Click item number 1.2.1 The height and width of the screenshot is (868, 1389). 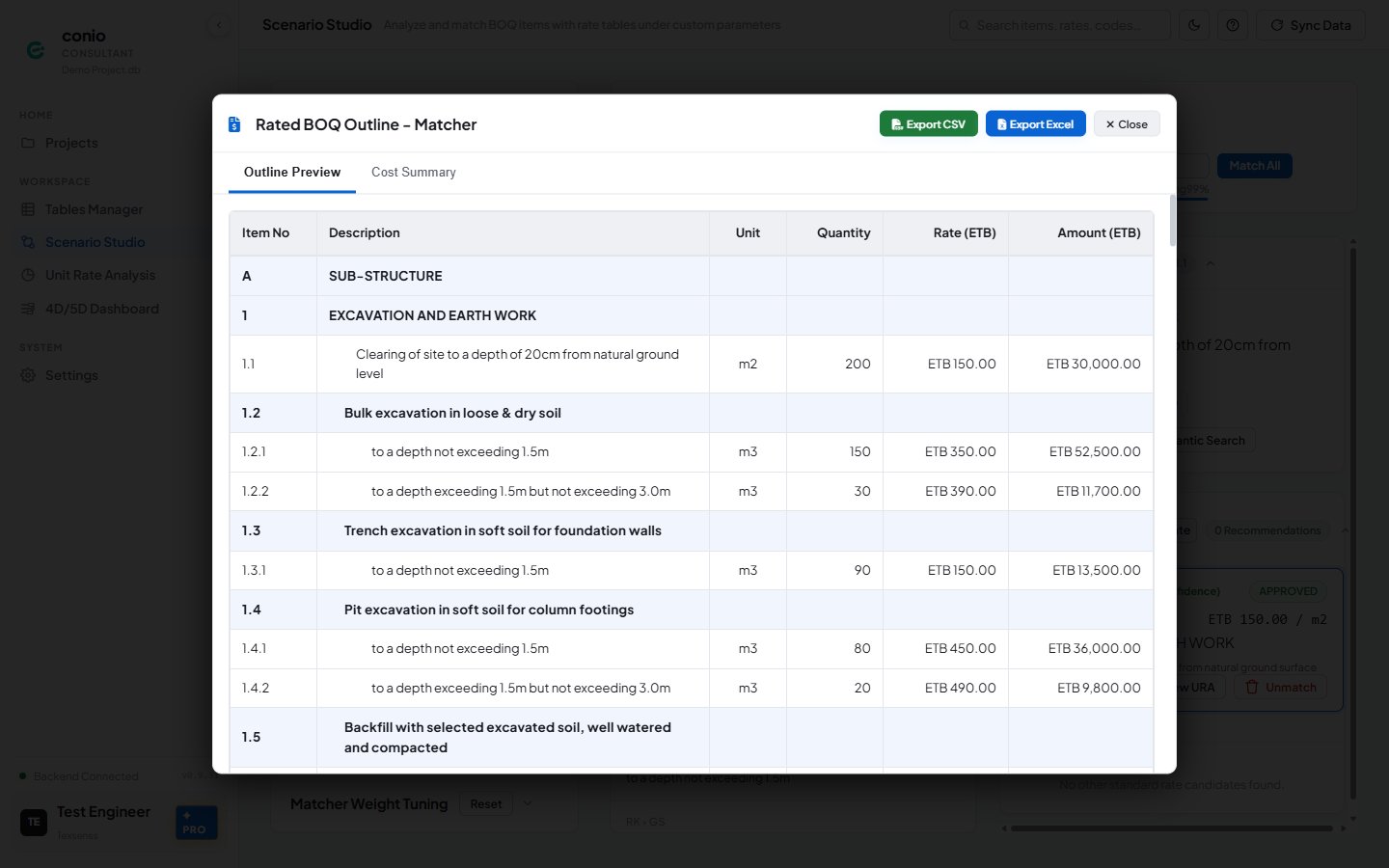click(254, 451)
